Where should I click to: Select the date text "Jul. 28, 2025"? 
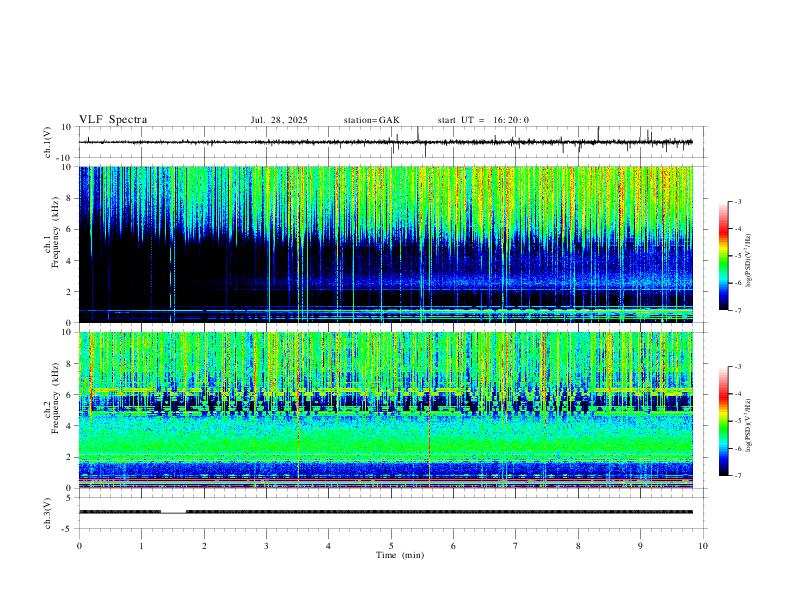(x=279, y=120)
